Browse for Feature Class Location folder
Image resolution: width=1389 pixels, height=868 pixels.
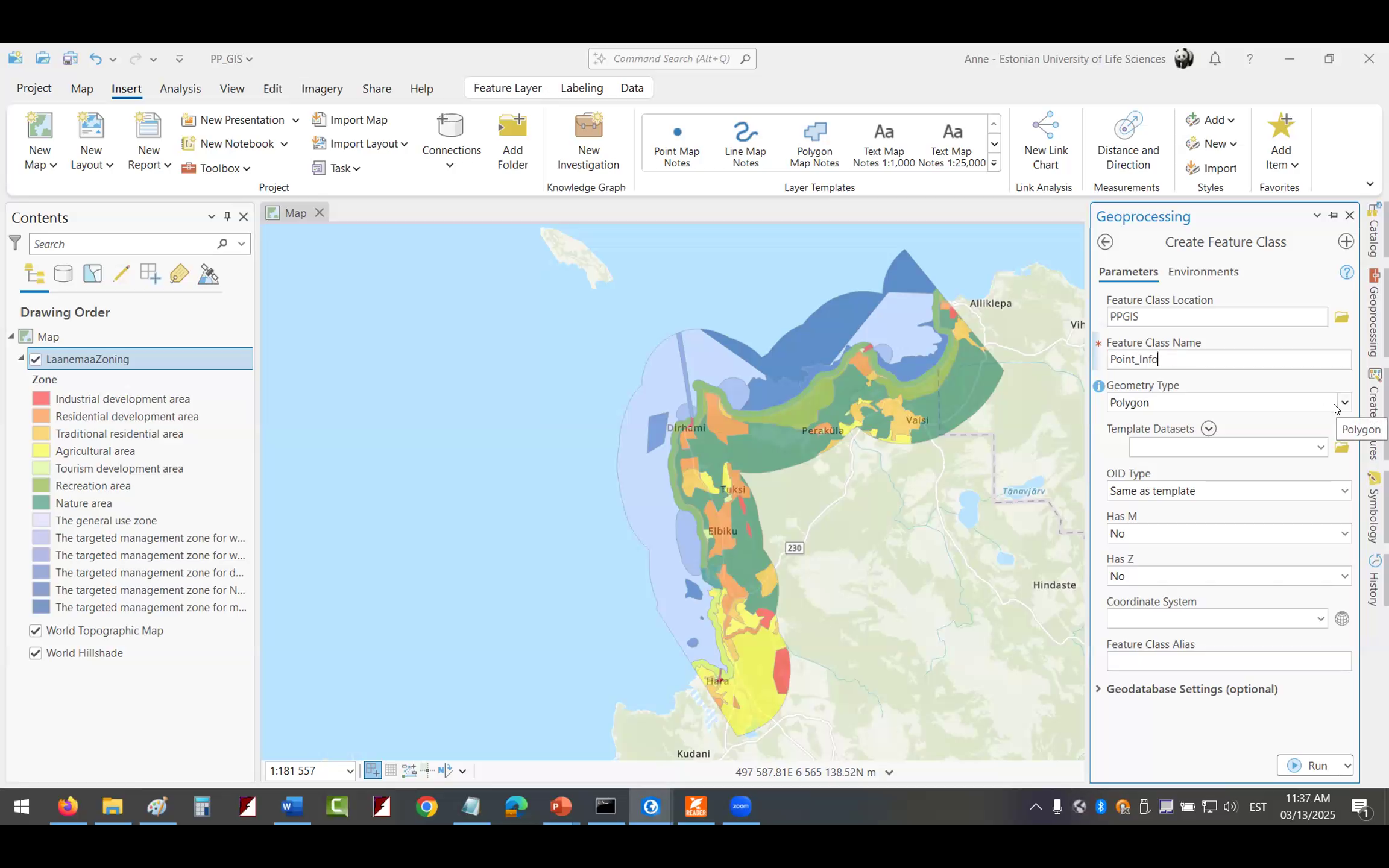coord(1341,317)
